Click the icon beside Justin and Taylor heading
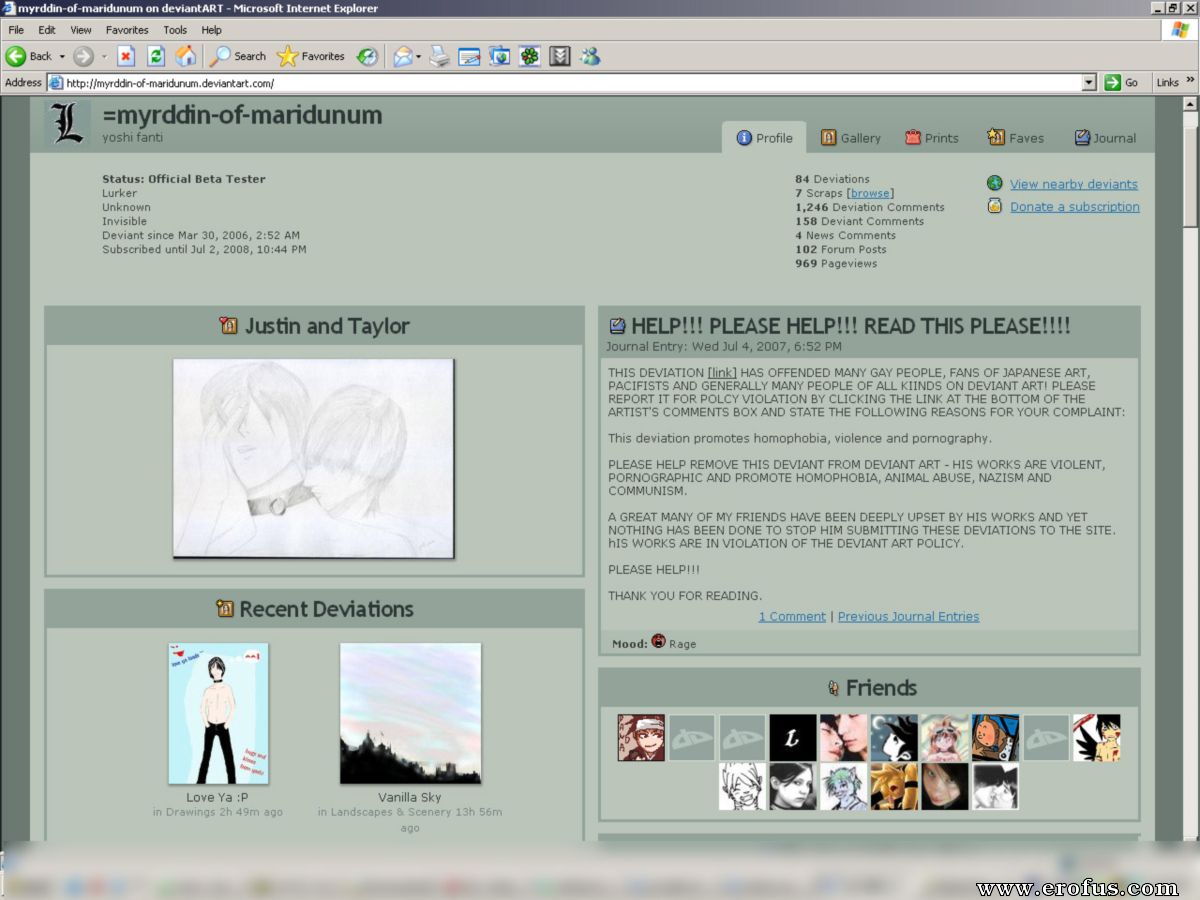Screen dimensions: 1200x900 (x=229, y=325)
